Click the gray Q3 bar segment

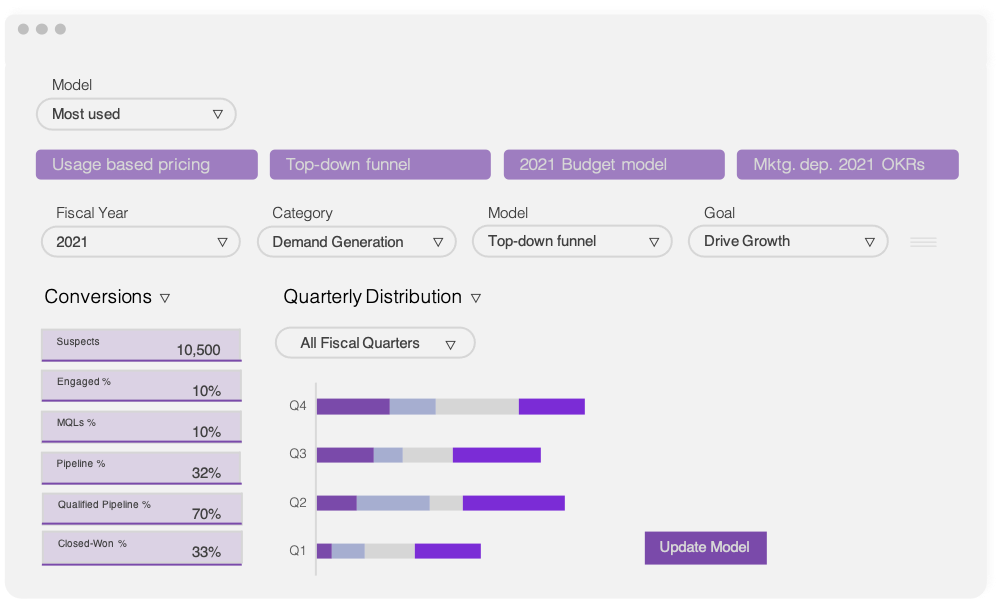pyautogui.click(x=428, y=455)
